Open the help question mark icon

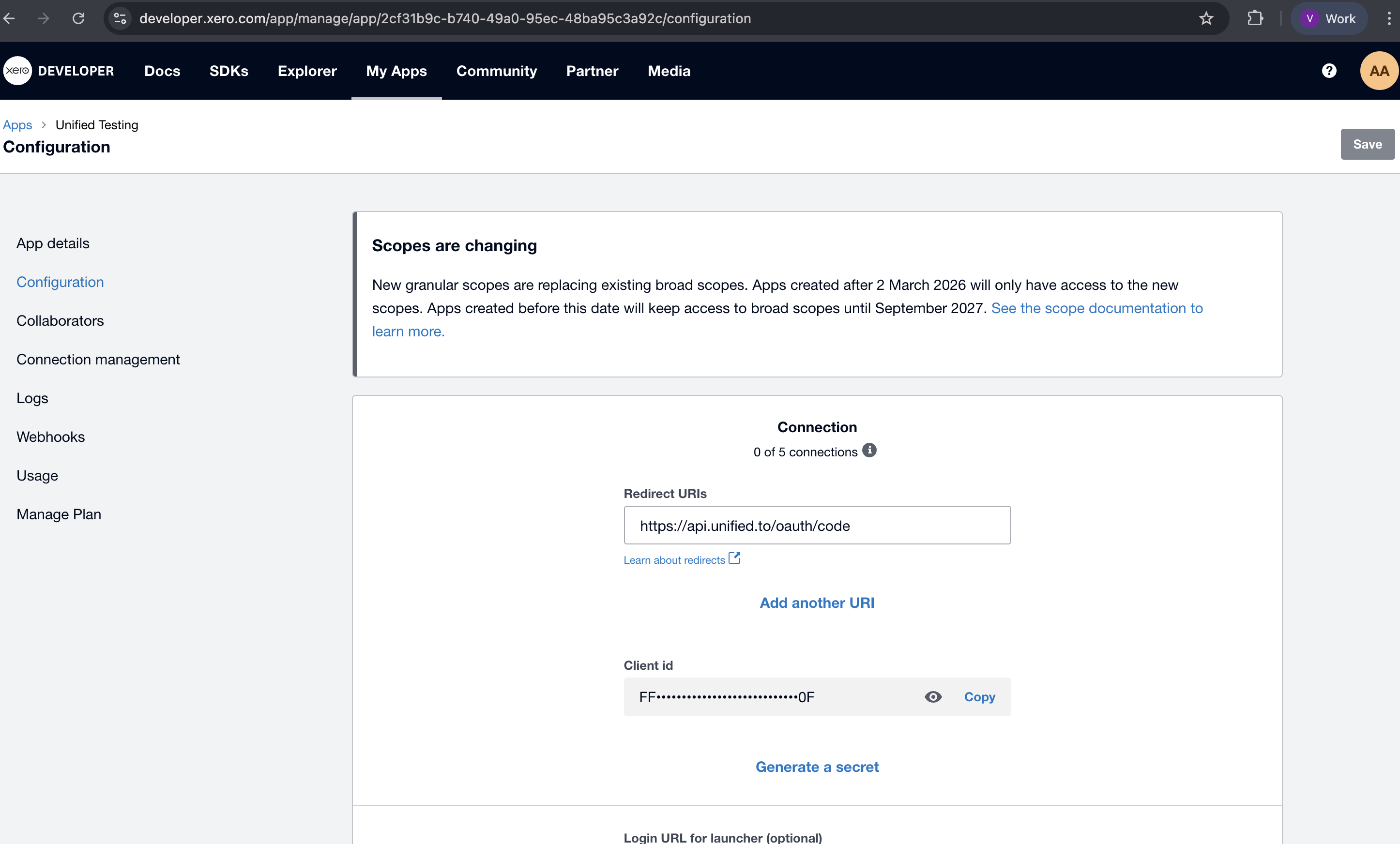pos(1329,71)
